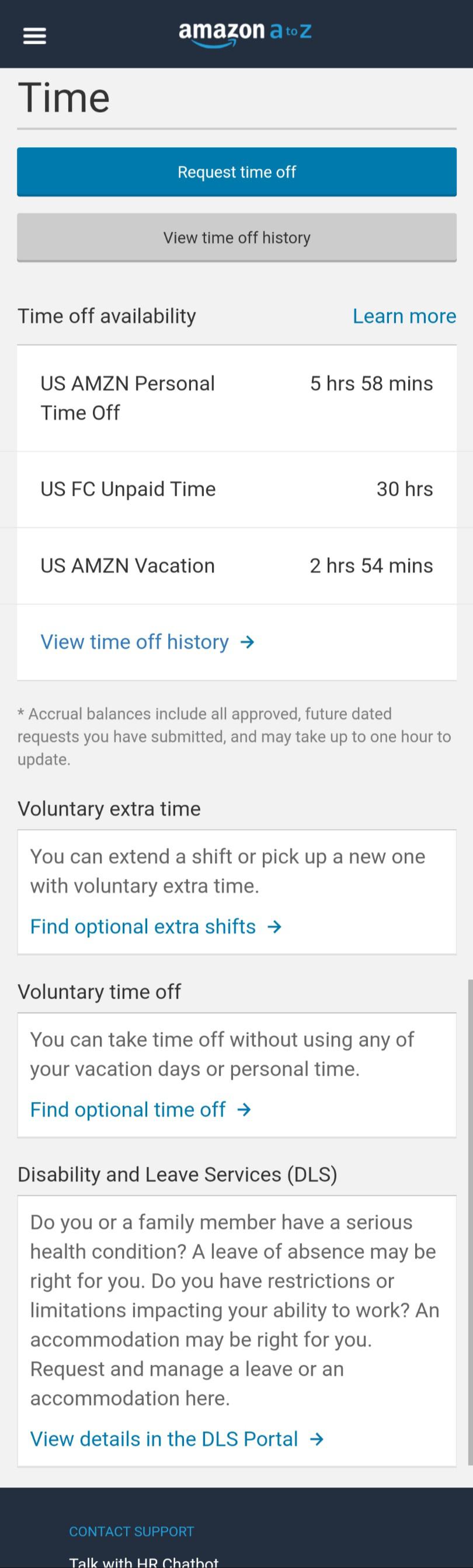Open Learn more about time off availability

click(404, 316)
